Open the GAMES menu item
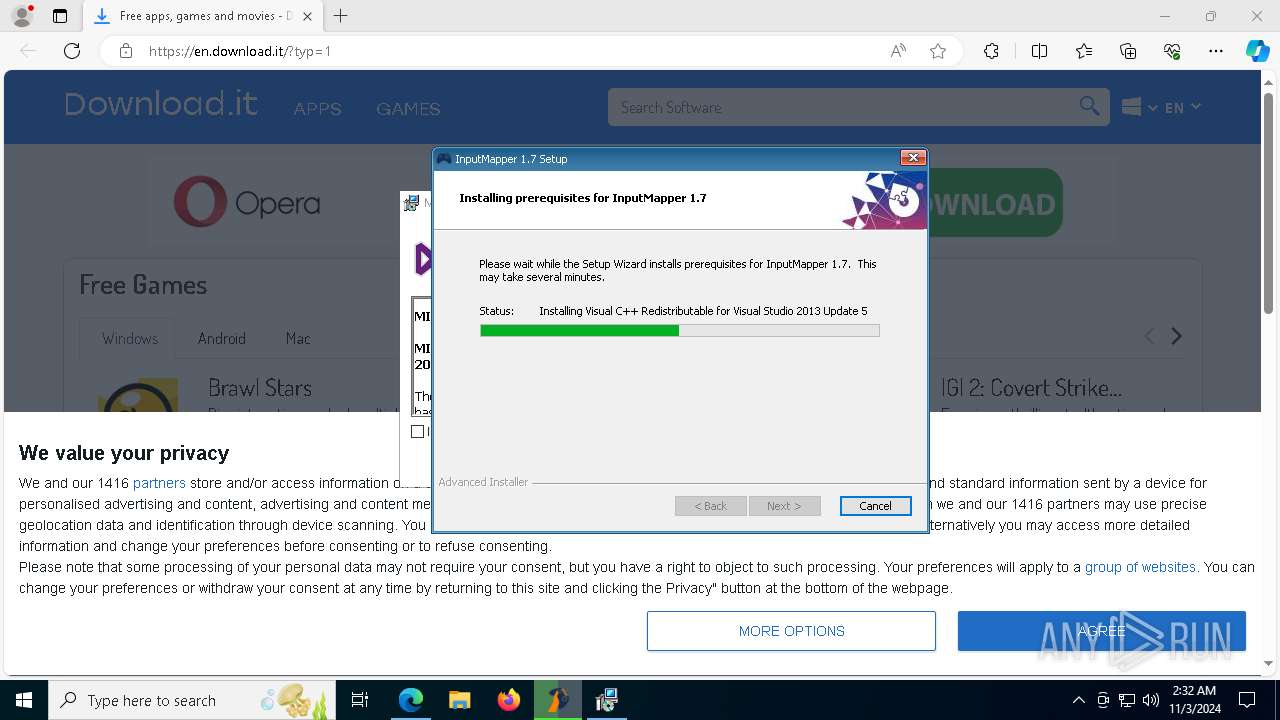1280x720 pixels. 408,108
